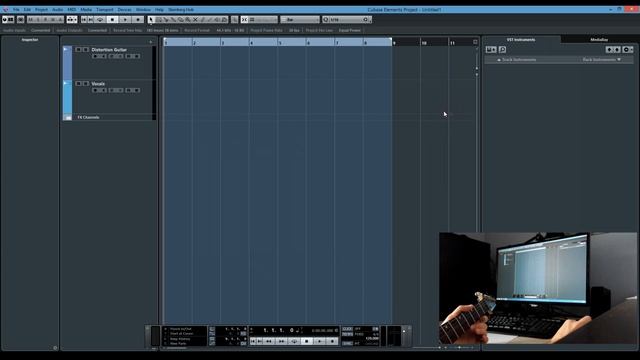Mute the Distortion Guitar track
This screenshot has width=640, height=360.
(78, 50)
